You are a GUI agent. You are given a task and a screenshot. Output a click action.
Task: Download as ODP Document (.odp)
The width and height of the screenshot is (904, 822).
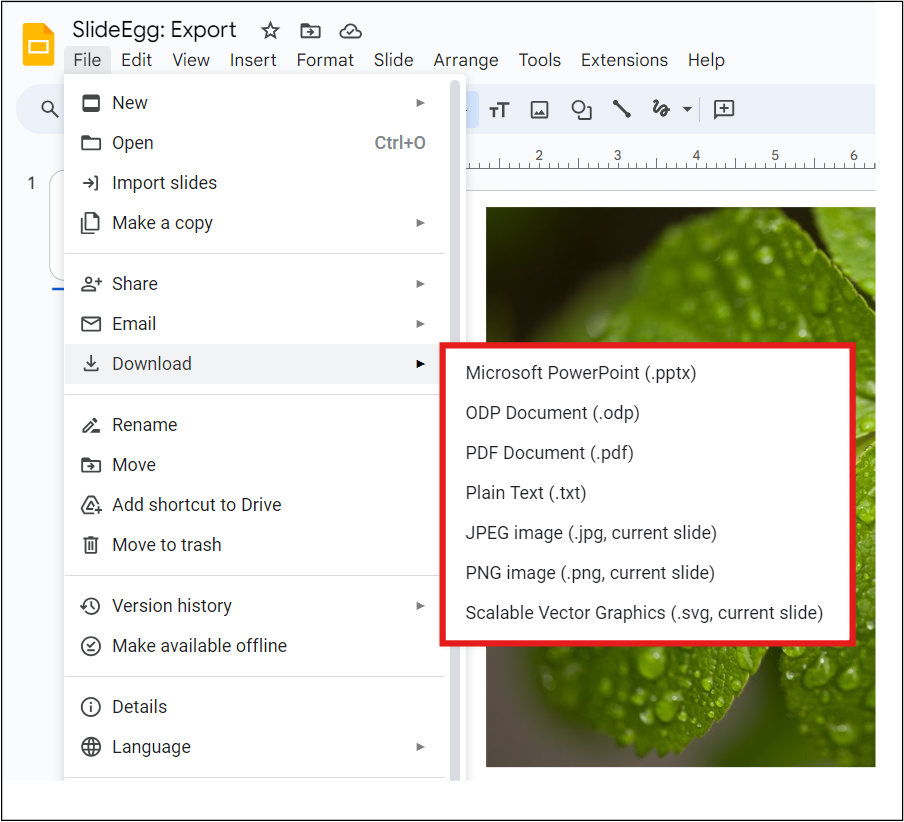click(x=647, y=413)
